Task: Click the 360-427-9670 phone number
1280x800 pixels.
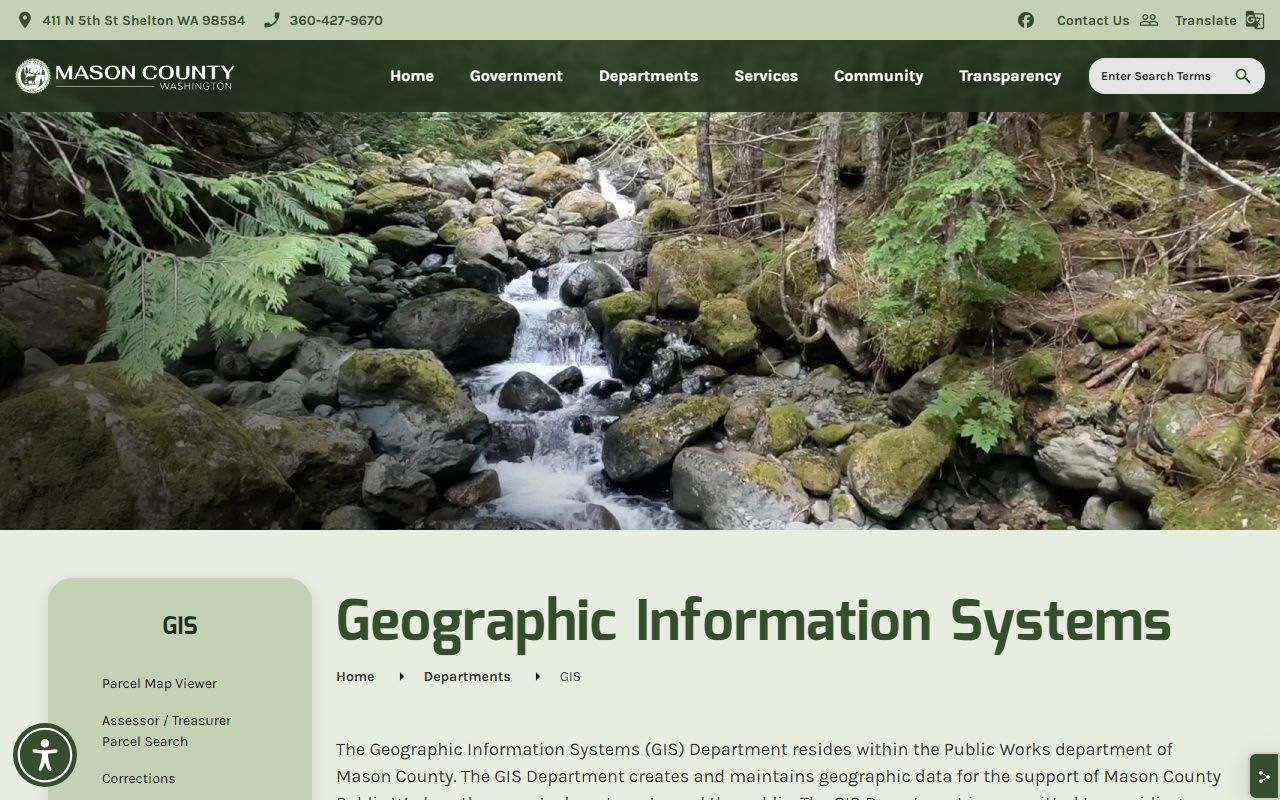Action: pyautogui.click(x=336, y=20)
